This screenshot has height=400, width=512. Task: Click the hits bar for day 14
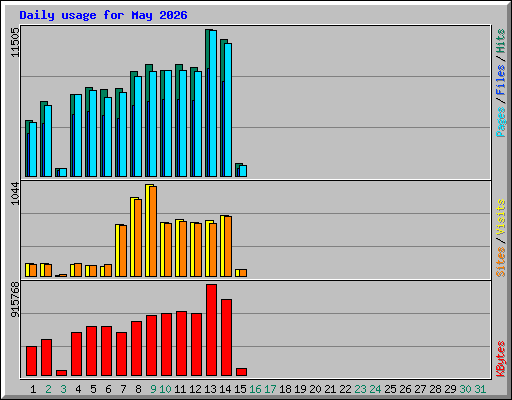coord(222,108)
